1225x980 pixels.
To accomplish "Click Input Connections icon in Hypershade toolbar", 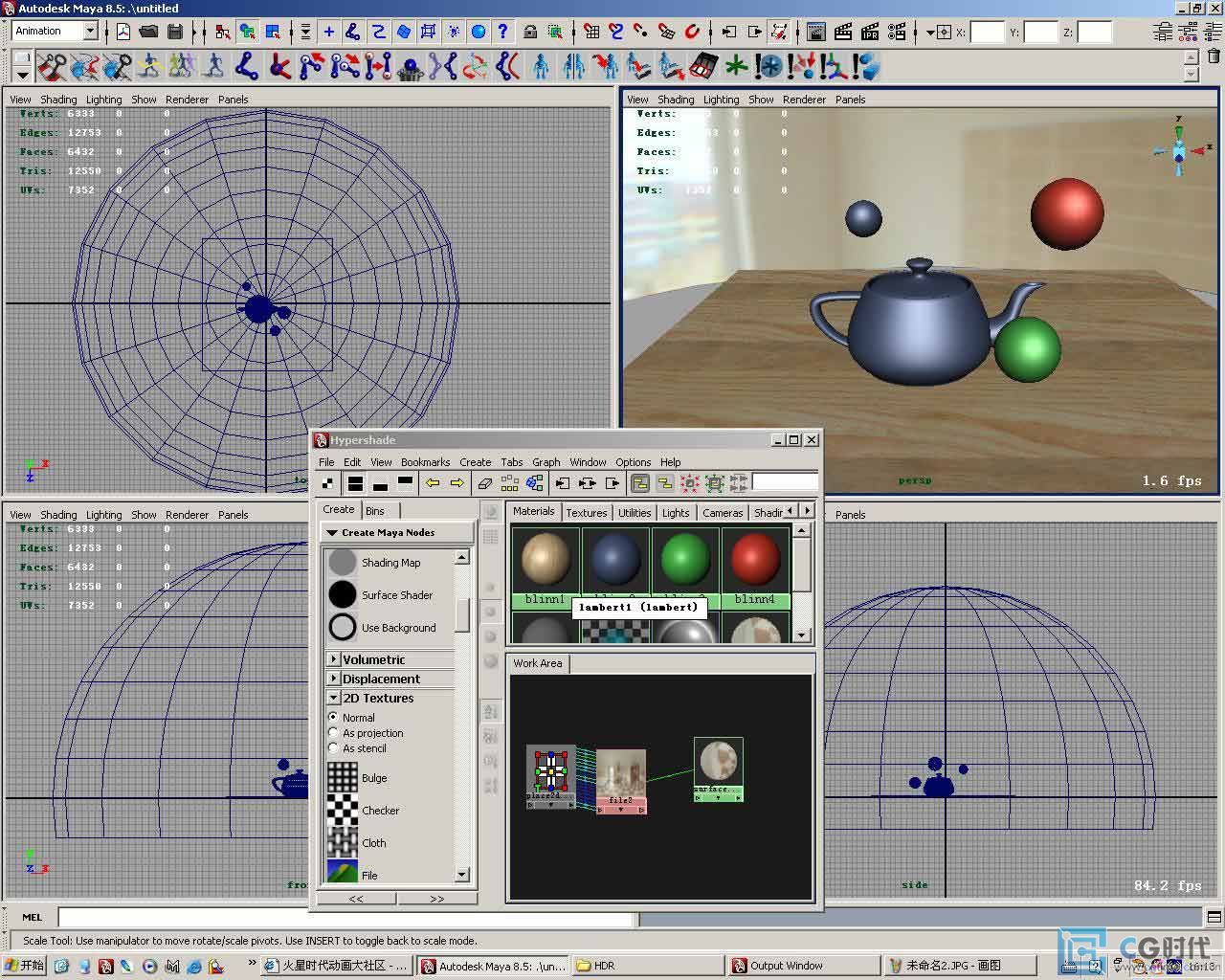I will [563, 483].
